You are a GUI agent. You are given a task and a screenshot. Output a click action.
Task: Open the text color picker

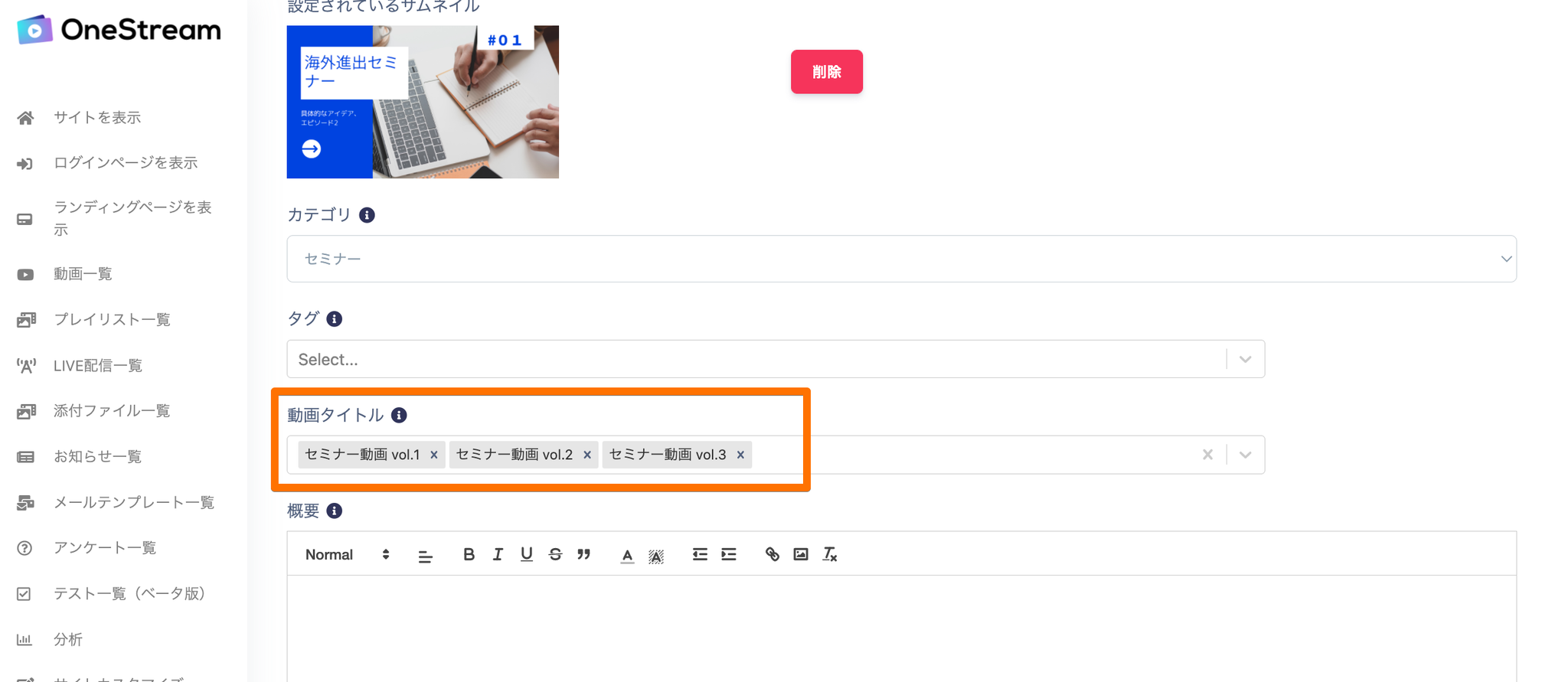click(x=627, y=555)
